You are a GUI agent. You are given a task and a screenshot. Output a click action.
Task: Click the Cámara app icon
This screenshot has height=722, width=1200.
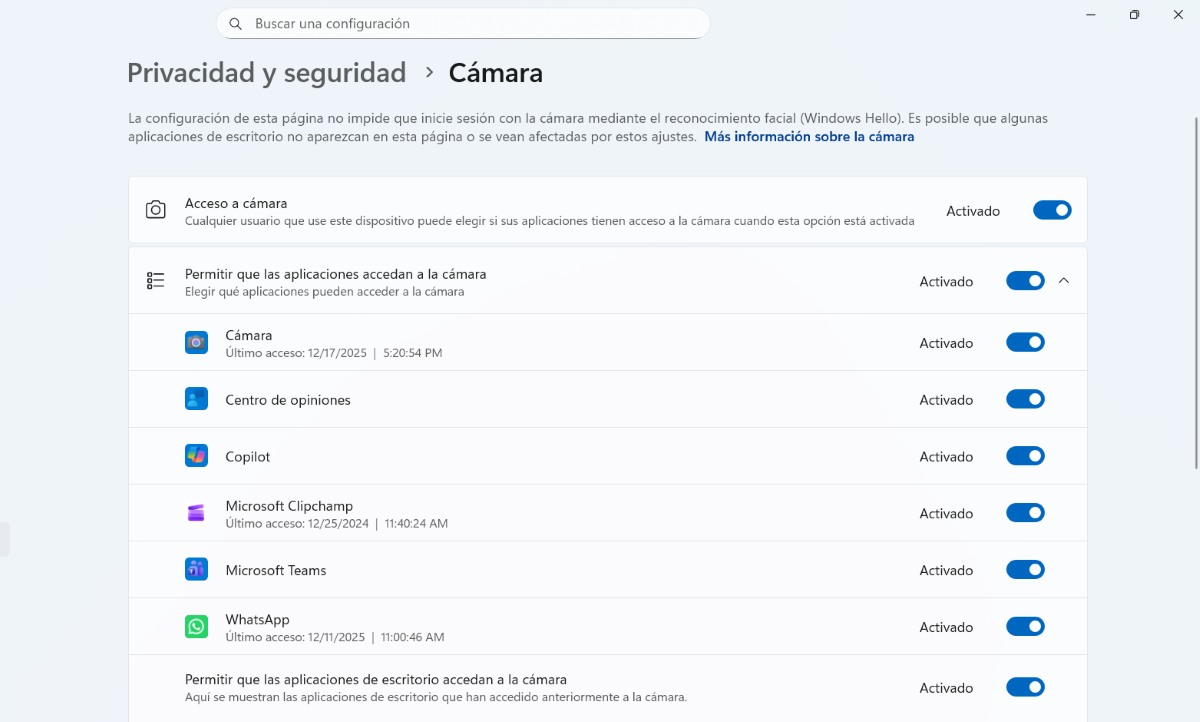point(196,343)
